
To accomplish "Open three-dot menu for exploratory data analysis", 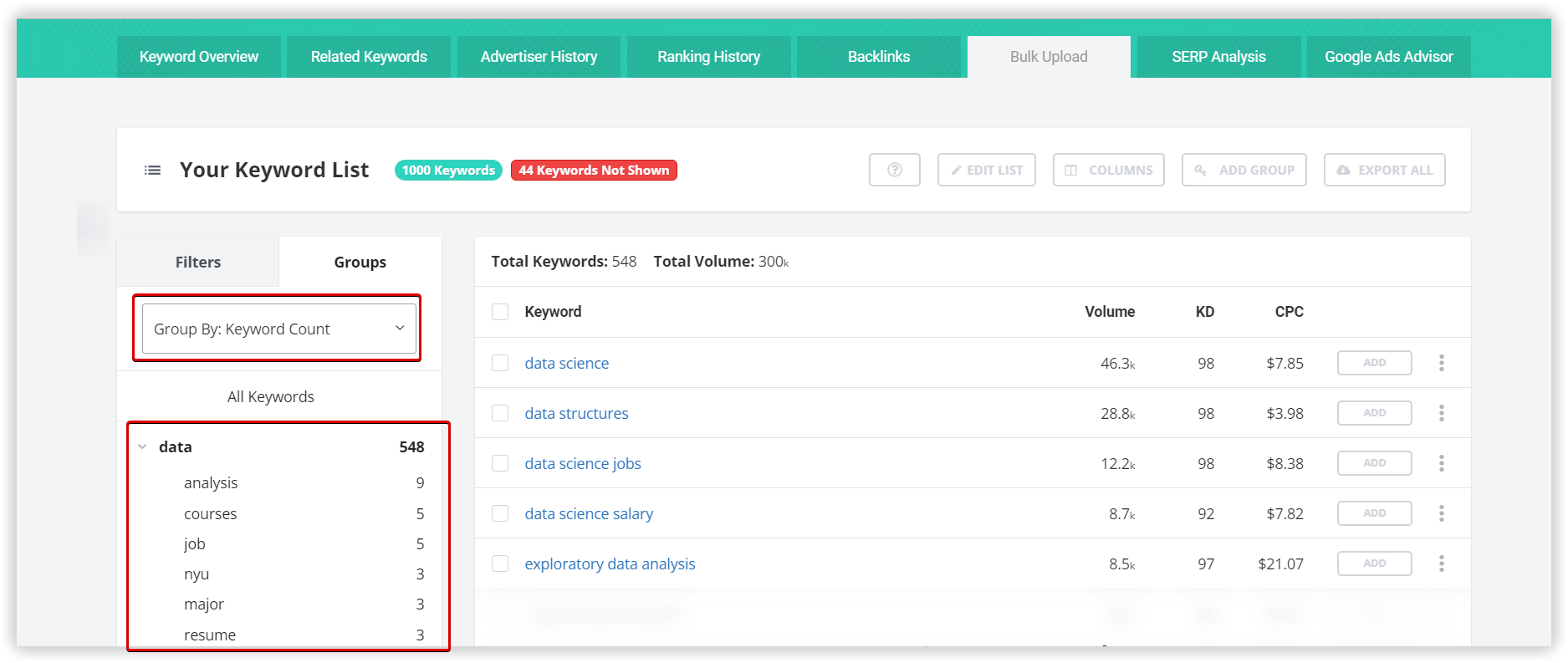I will click(x=1441, y=564).
